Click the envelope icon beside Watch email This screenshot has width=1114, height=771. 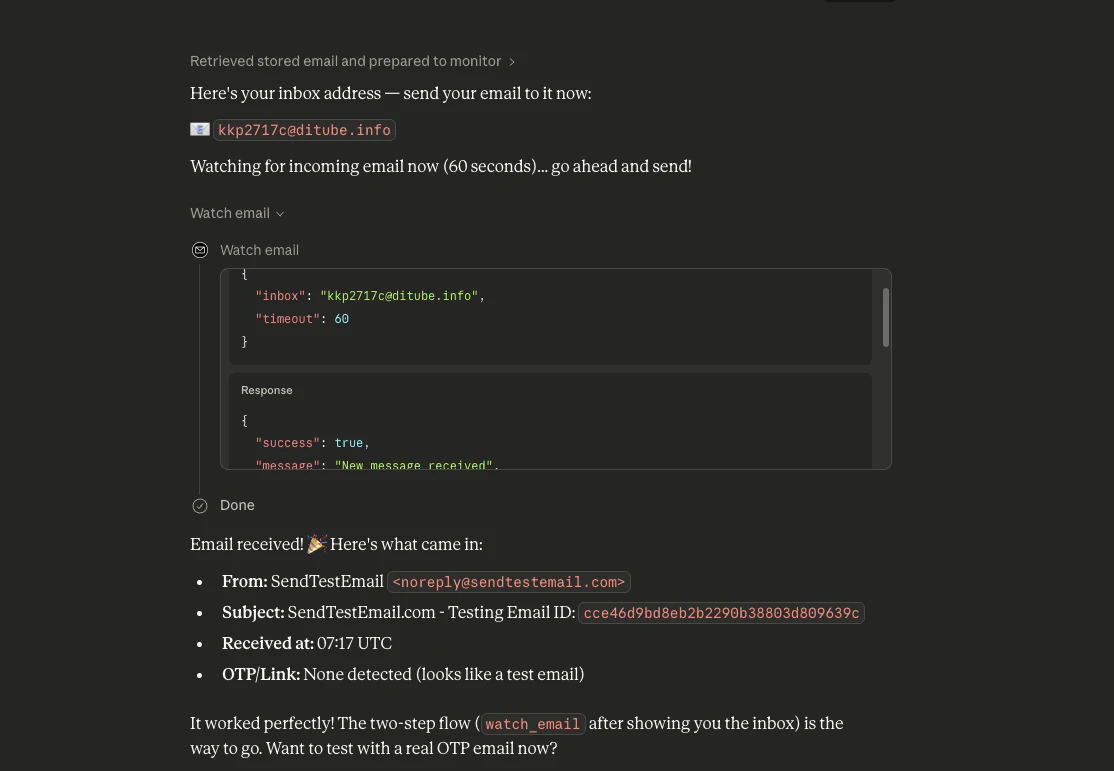tap(200, 250)
